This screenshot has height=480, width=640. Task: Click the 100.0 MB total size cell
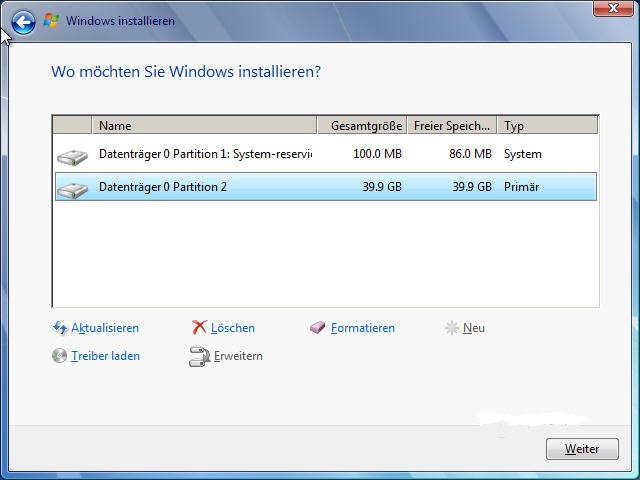click(377, 154)
